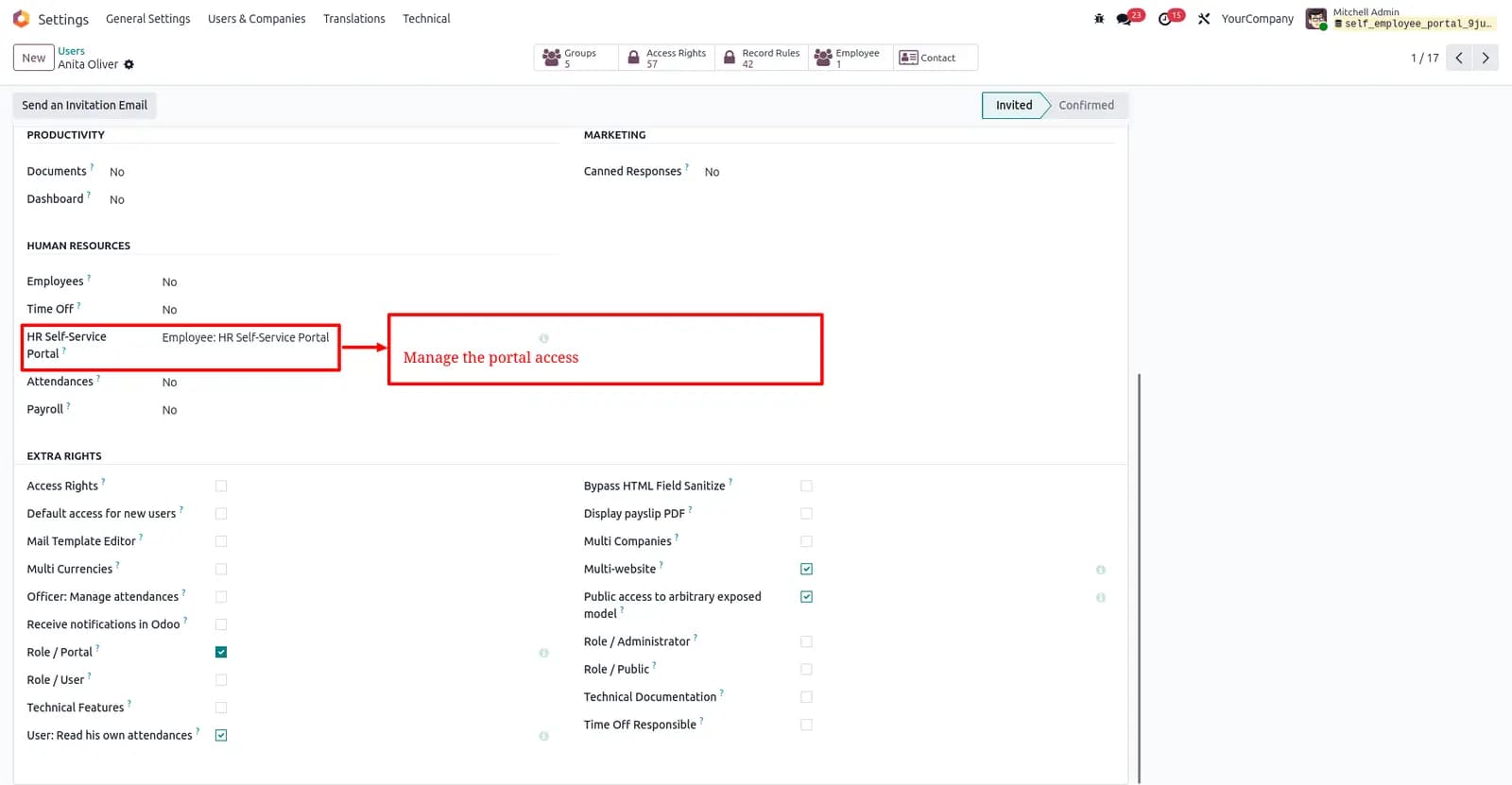This screenshot has width=1512, height=785.
Task: Select the Confirmed status stage
Action: [x=1086, y=105]
